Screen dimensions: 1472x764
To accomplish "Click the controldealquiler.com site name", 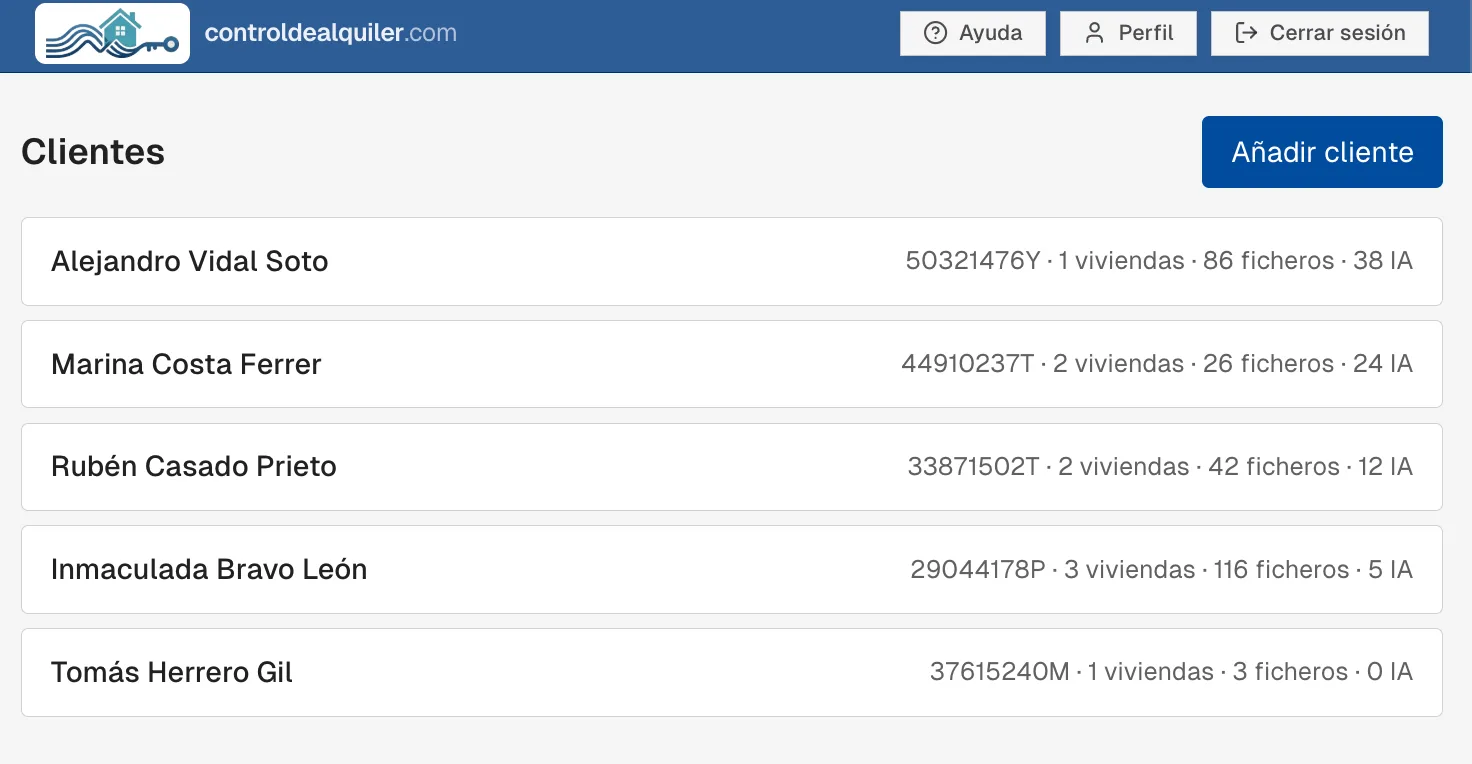I will click(331, 33).
